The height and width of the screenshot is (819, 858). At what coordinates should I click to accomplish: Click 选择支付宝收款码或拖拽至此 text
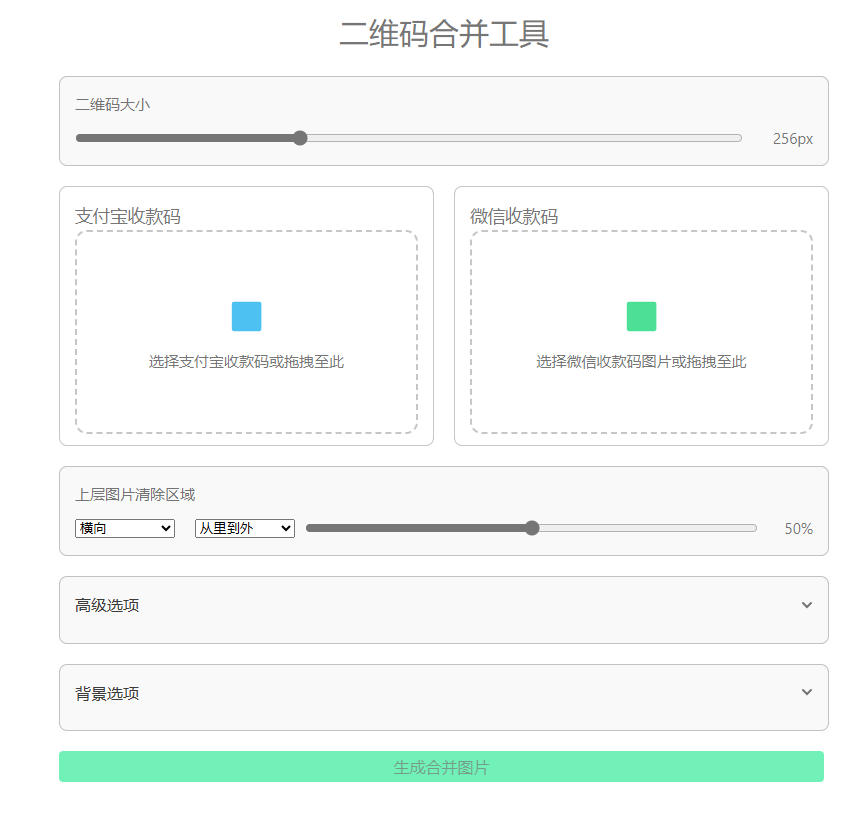pos(246,362)
